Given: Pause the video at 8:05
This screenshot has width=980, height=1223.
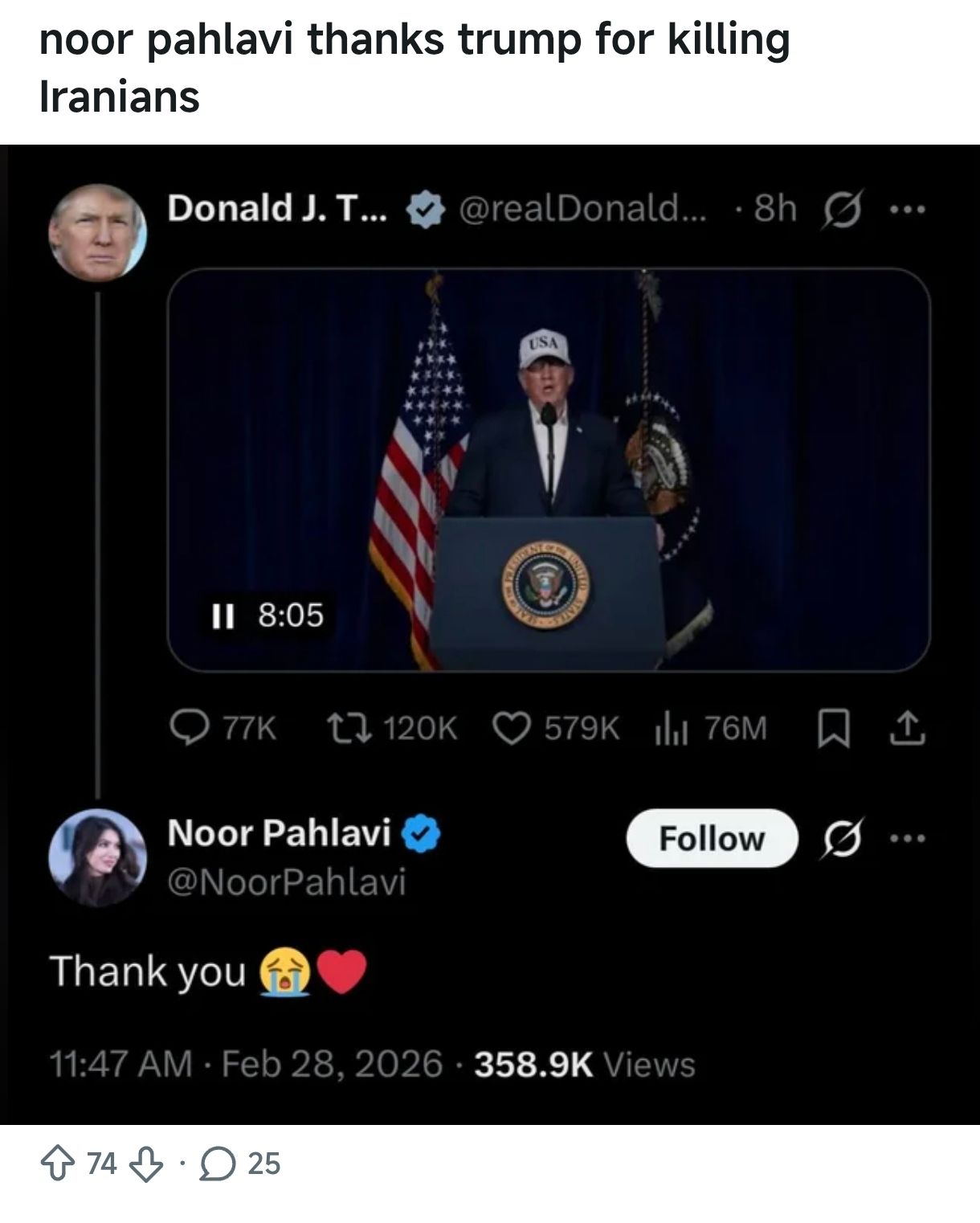Looking at the screenshot, I should [222, 616].
